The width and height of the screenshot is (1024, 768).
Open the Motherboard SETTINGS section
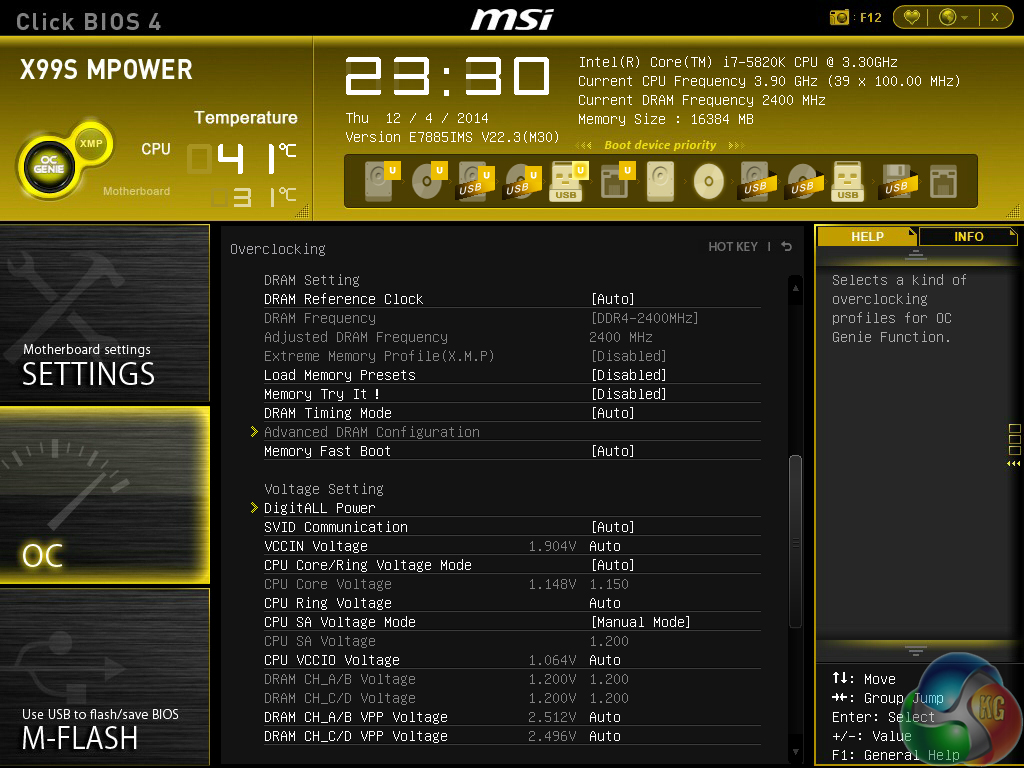pos(104,312)
